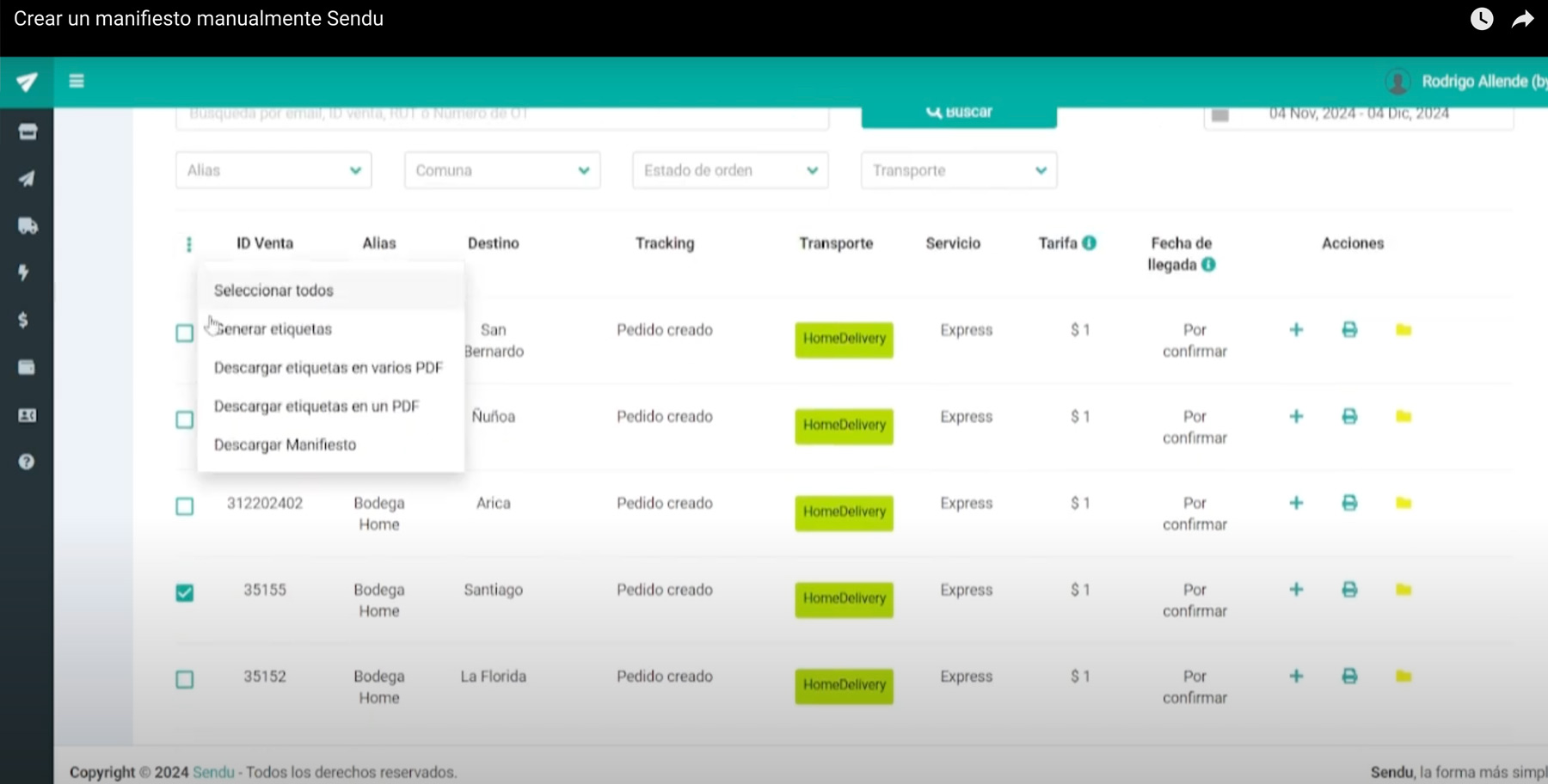Check the checkbox for order 312202402
Viewport: 1548px width, 784px height.
click(185, 506)
